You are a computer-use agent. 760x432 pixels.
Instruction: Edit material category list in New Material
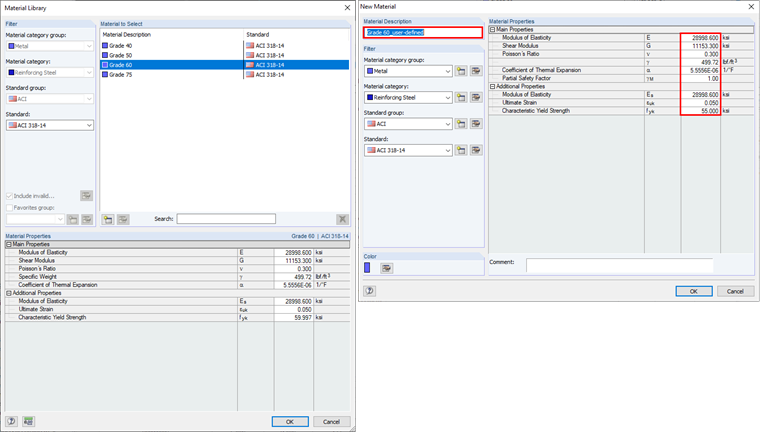click(x=476, y=97)
